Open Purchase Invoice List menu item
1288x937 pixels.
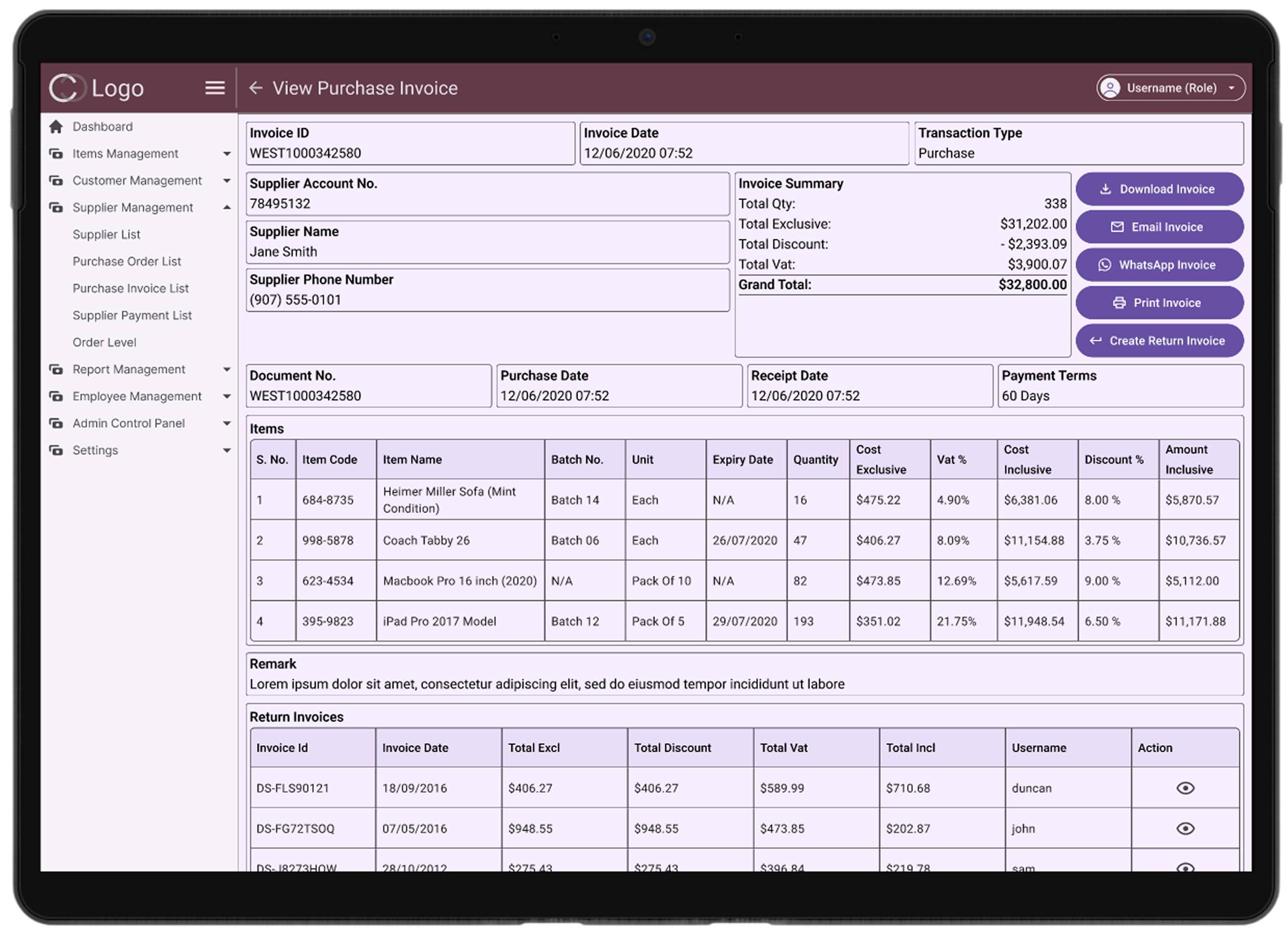click(131, 289)
